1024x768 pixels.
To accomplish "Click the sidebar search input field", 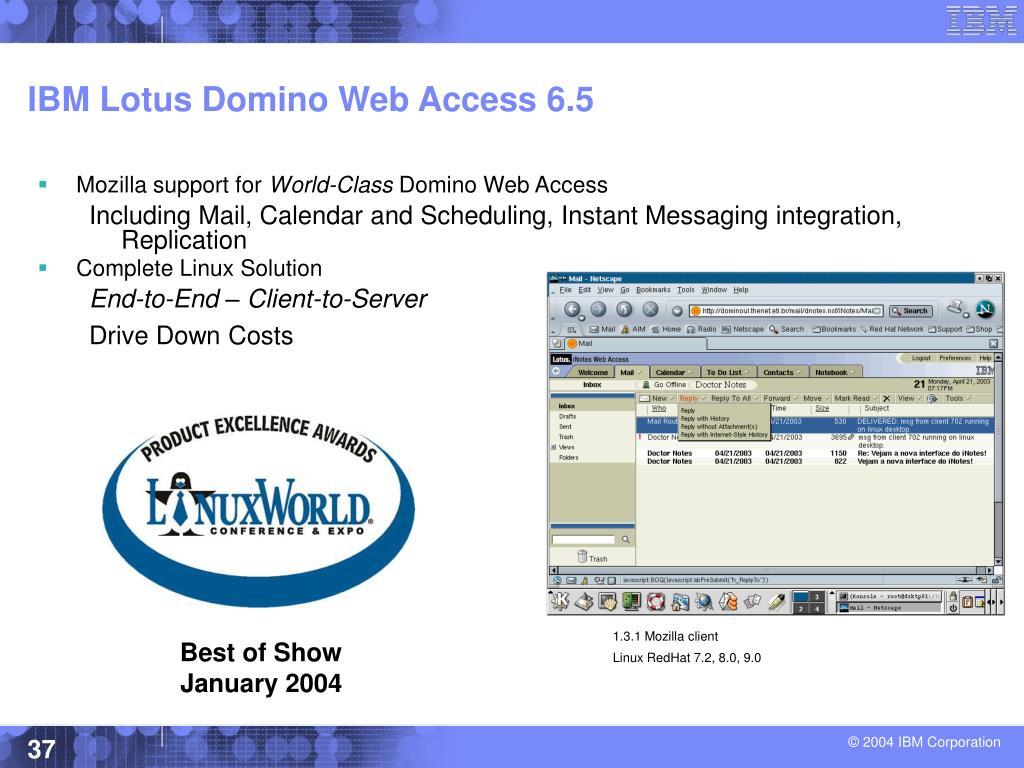I will point(583,539).
